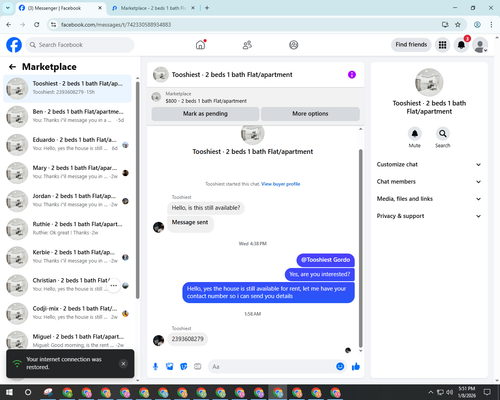Expand Media, files and links section
Image resolution: width=500 pixels, height=400 pixels.
point(429,199)
